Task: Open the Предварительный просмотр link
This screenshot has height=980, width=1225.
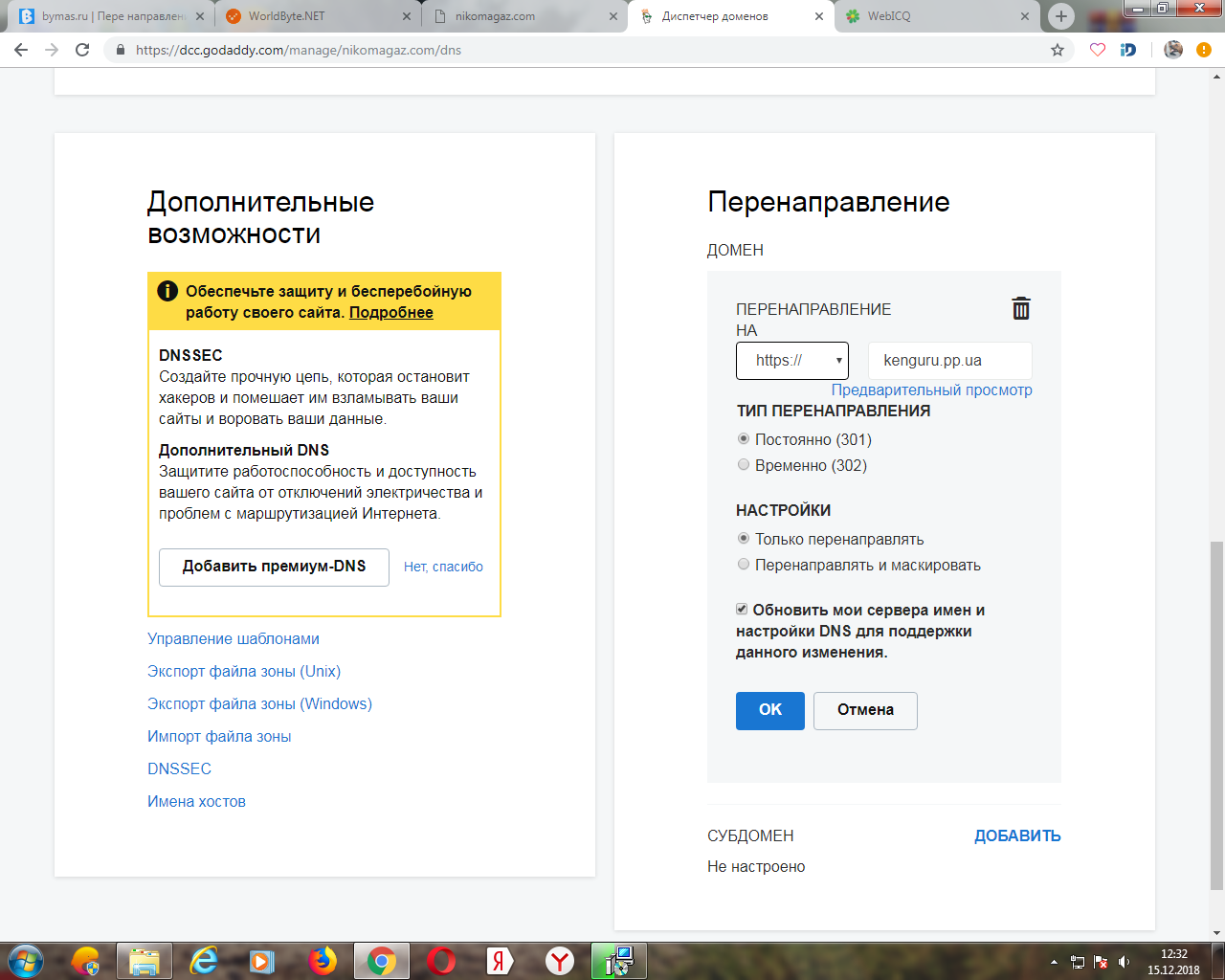Action: 931,390
